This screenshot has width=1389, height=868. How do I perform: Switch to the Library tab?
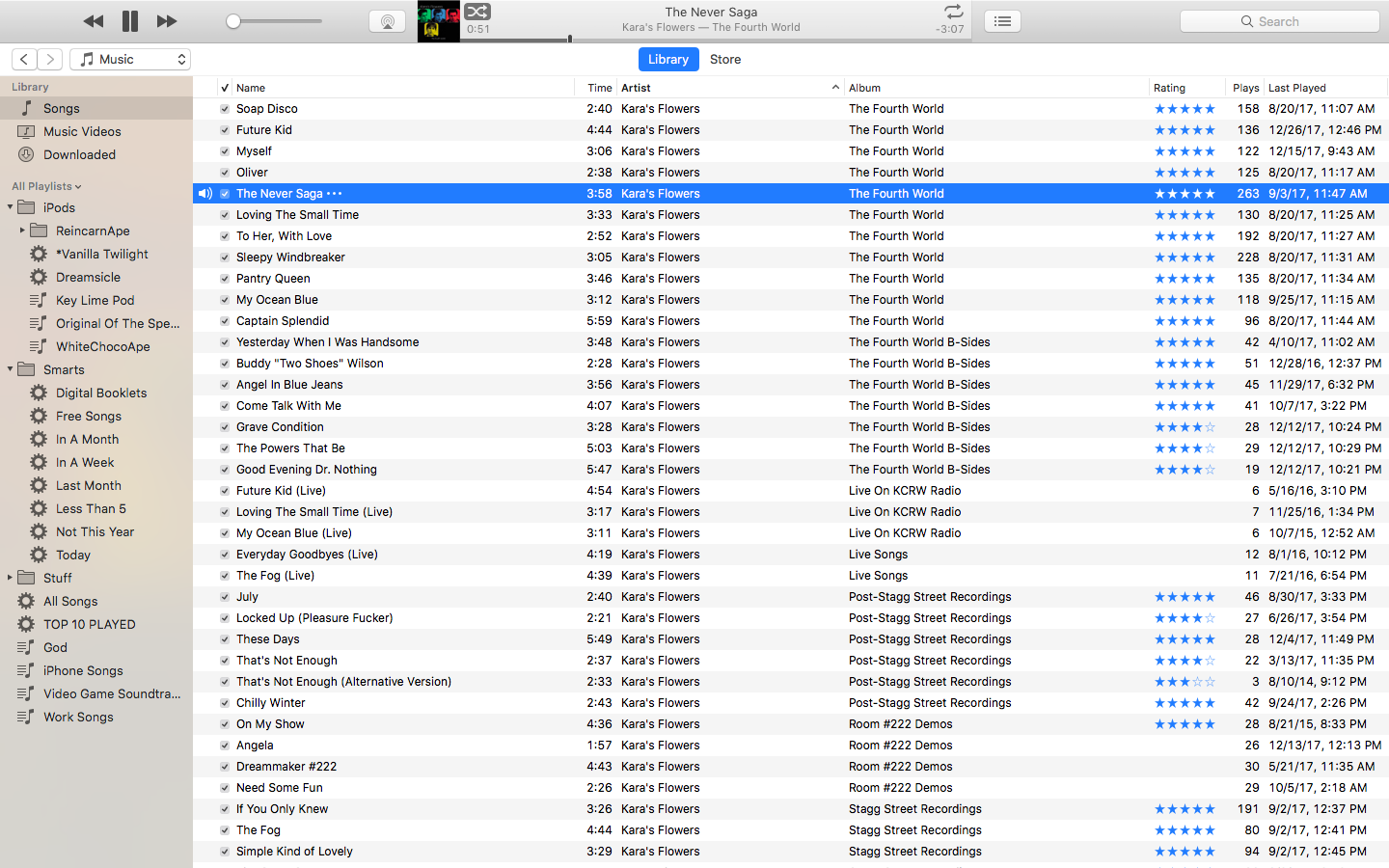pyautogui.click(x=668, y=59)
